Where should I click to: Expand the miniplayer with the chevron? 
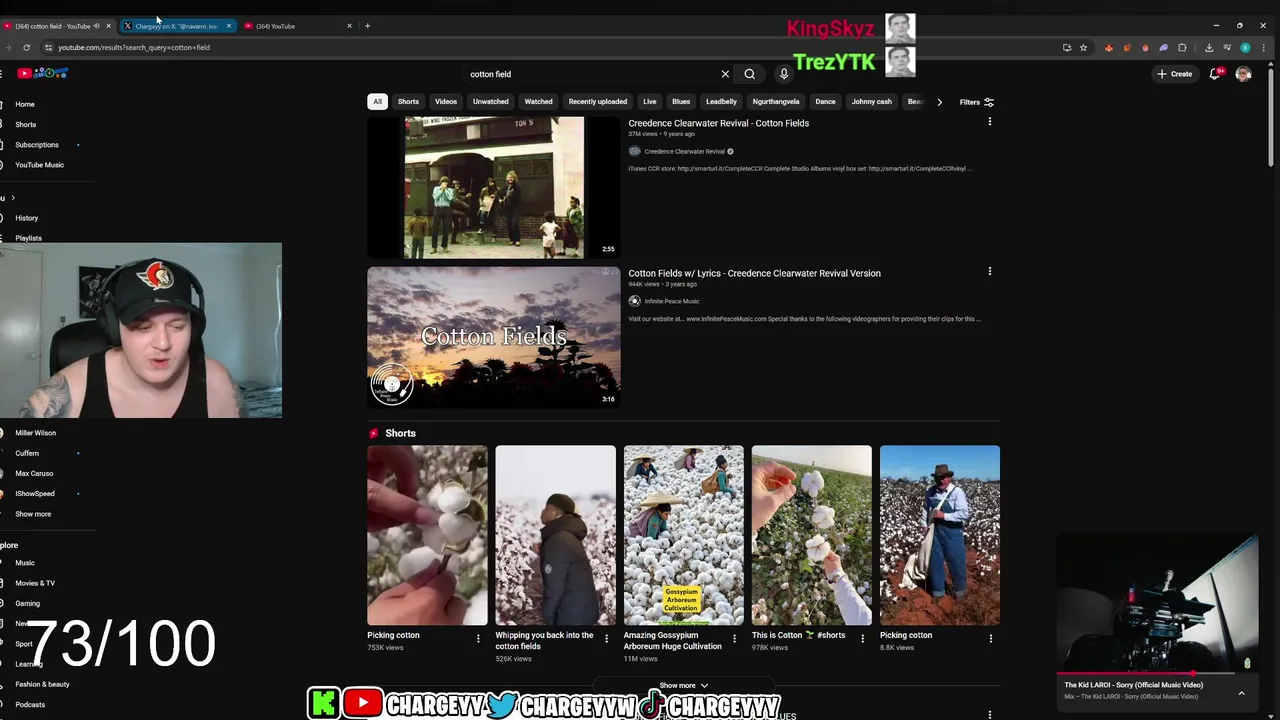(1241, 692)
